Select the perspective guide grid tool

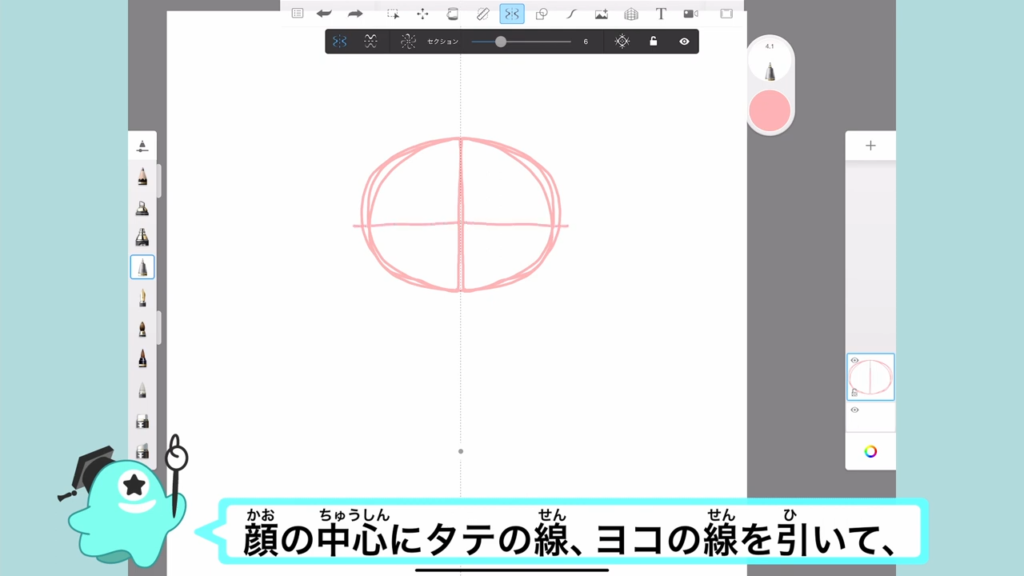coord(631,14)
